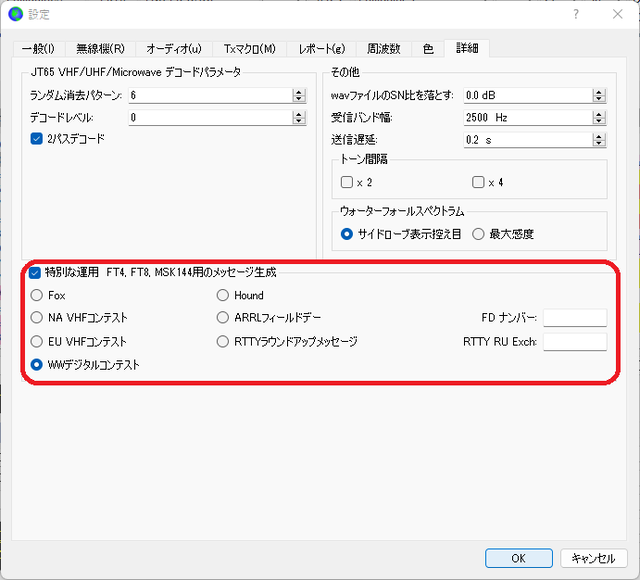Switch to the 一般(l) tab
Screen dimensions: 640x580
coord(38,49)
